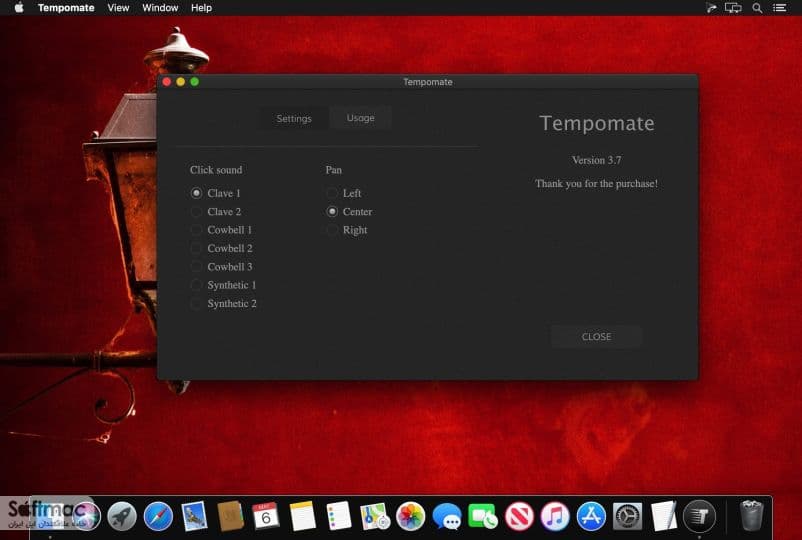Open Photos from the dock
Viewport: 802px width, 540px height.
pyautogui.click(x=411, y=516)
